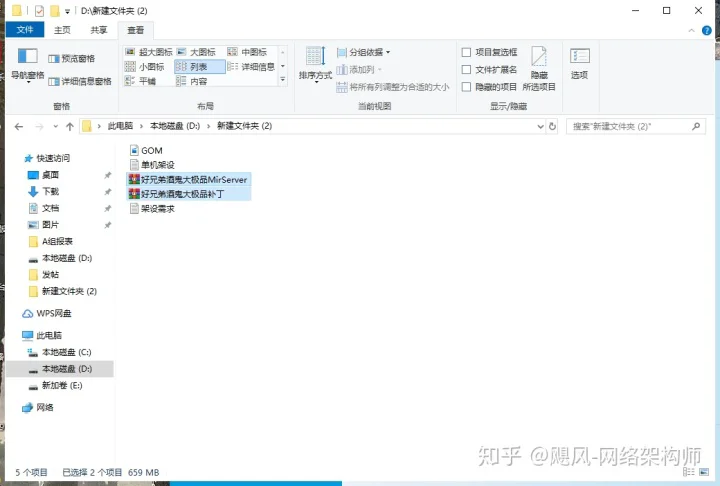Enable the 项目复选框 checkbox
This screenshot has height=486, width=720.
pos(466,52)
